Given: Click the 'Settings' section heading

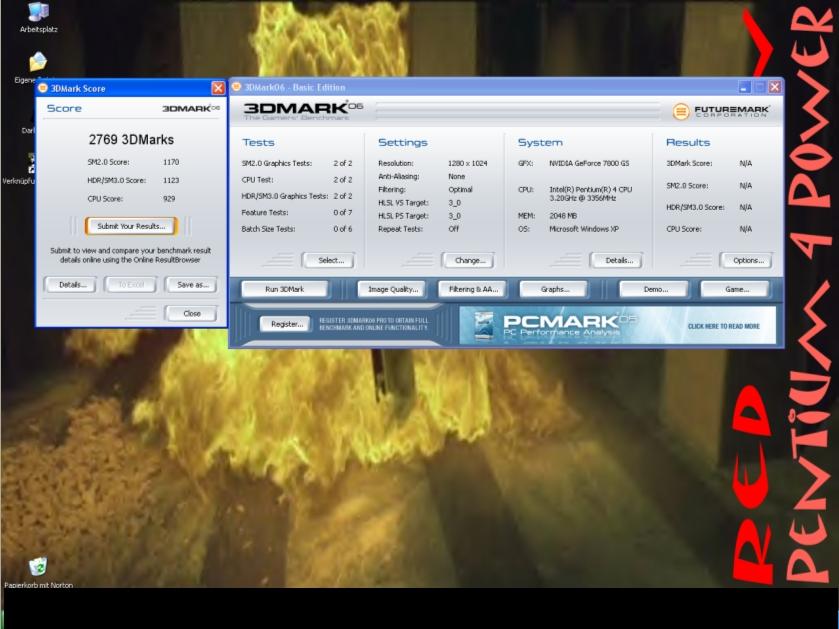Looking at the screenshot, I should [402, 142].
